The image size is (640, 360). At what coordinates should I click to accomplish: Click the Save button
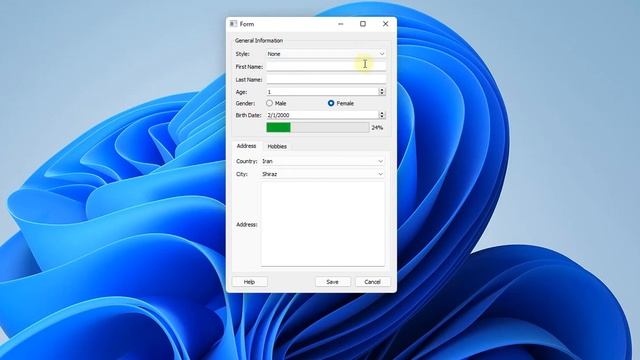click(333, 282)
